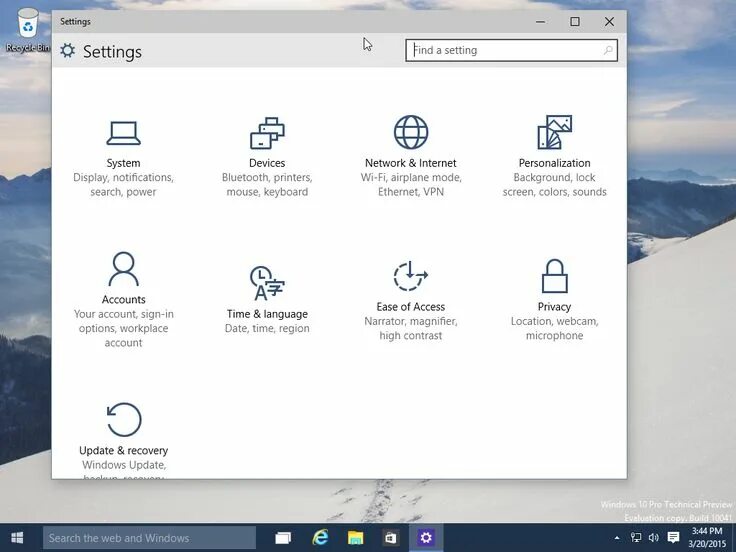
Task: Click the Find a setting field
Action: 511,50
